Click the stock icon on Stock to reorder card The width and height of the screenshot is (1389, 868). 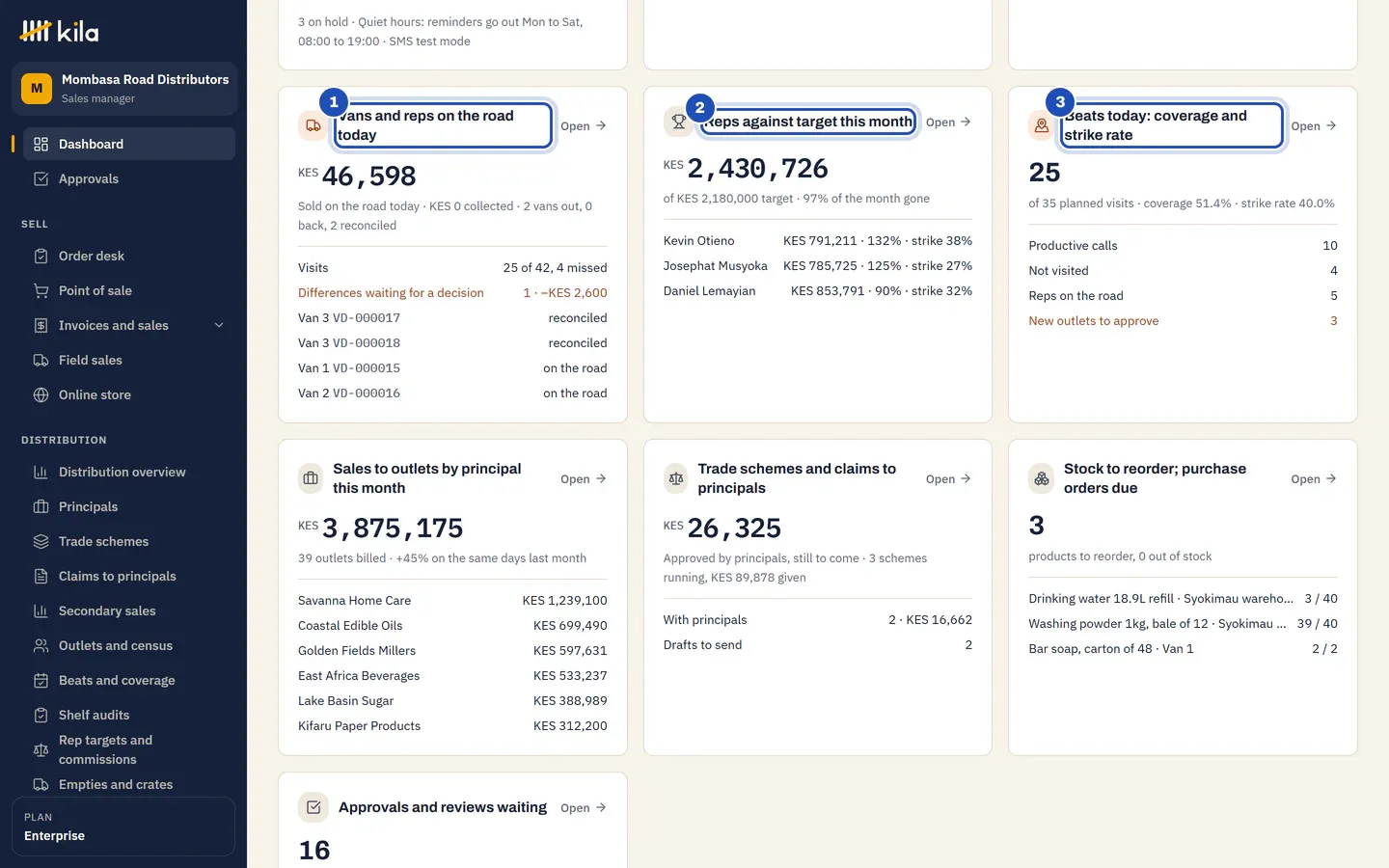tap(1042, 478)
